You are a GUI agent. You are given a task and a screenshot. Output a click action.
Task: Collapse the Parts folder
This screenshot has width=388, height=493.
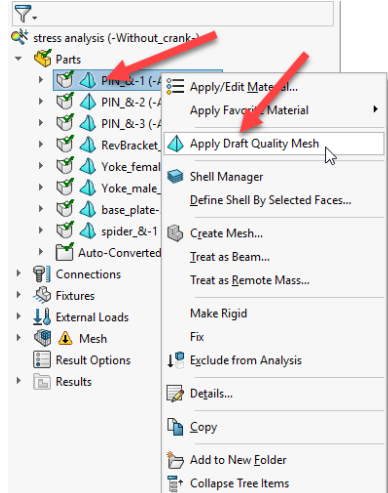[x=18, y=59]
